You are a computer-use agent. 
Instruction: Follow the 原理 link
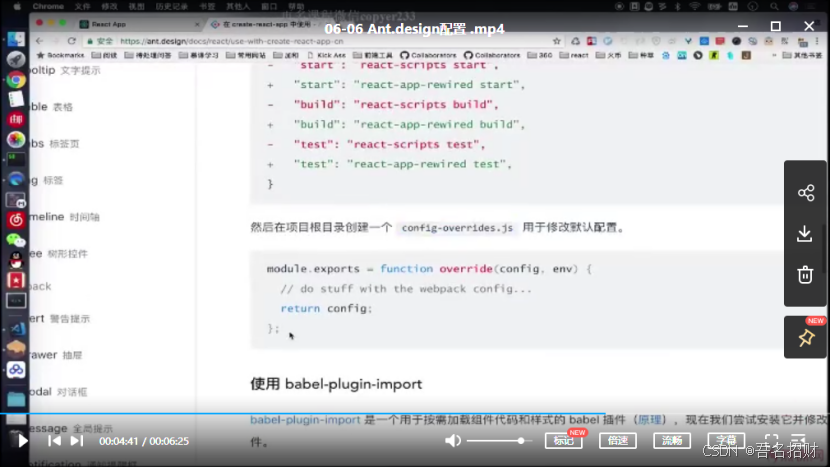649,420
